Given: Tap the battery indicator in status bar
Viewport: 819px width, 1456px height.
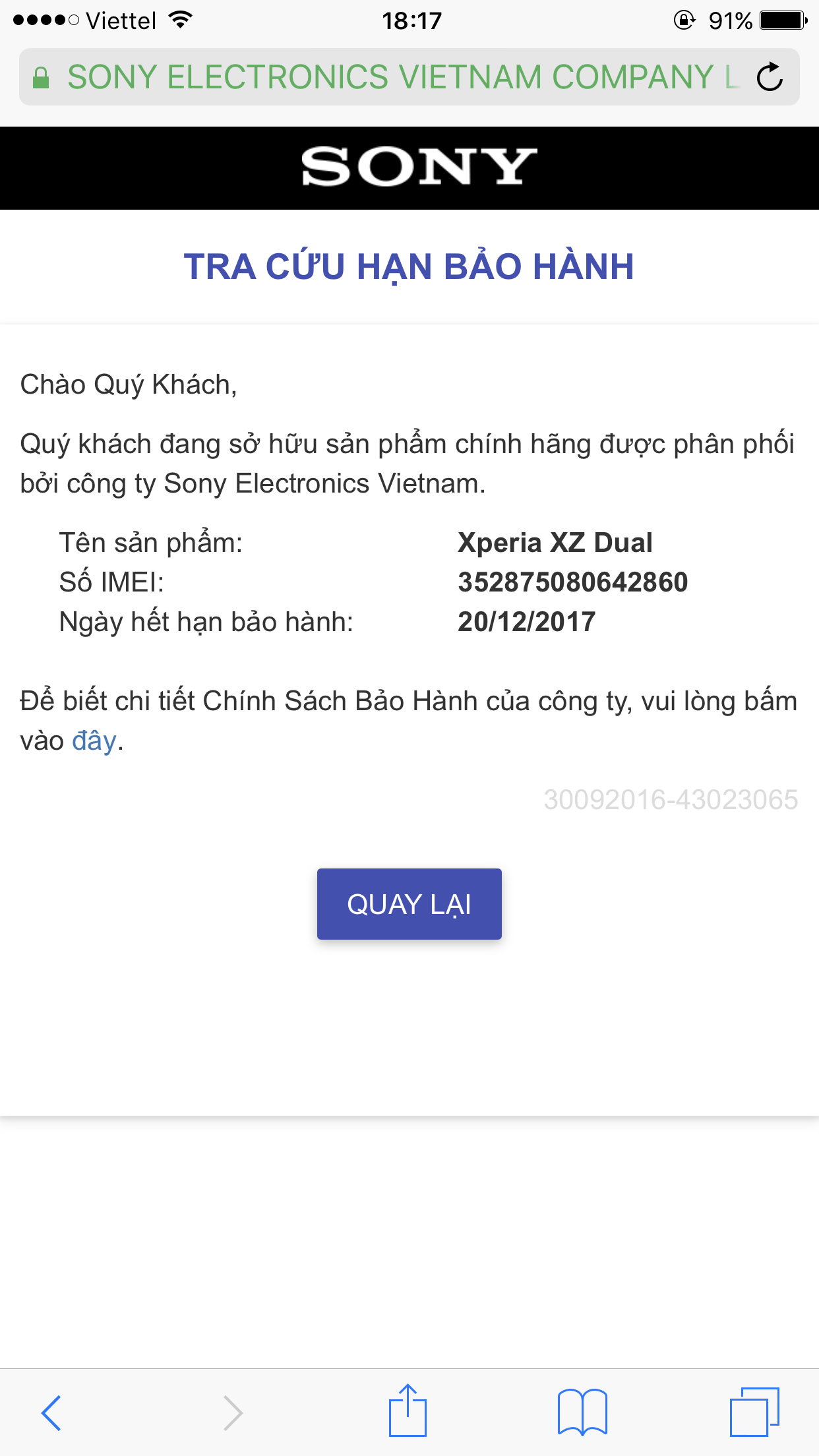Looking at the screenshot, I should coord(783,20).
